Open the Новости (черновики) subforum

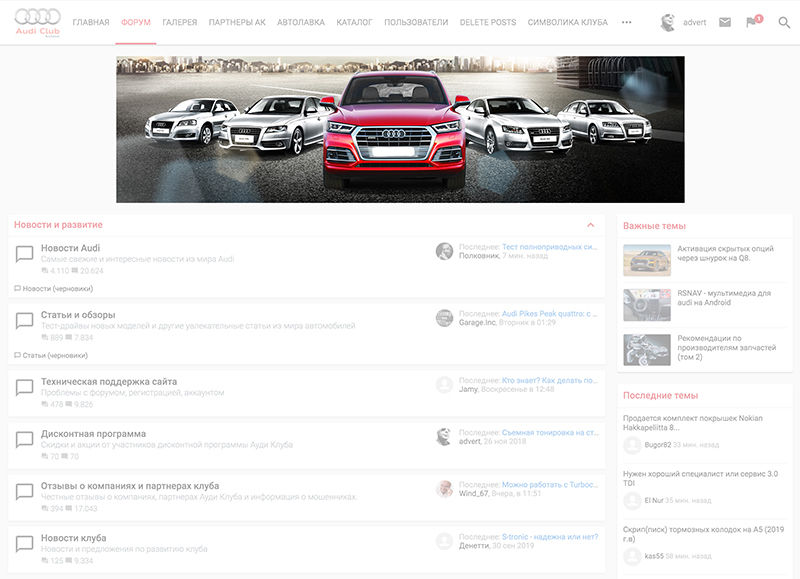tap(58, 289)
